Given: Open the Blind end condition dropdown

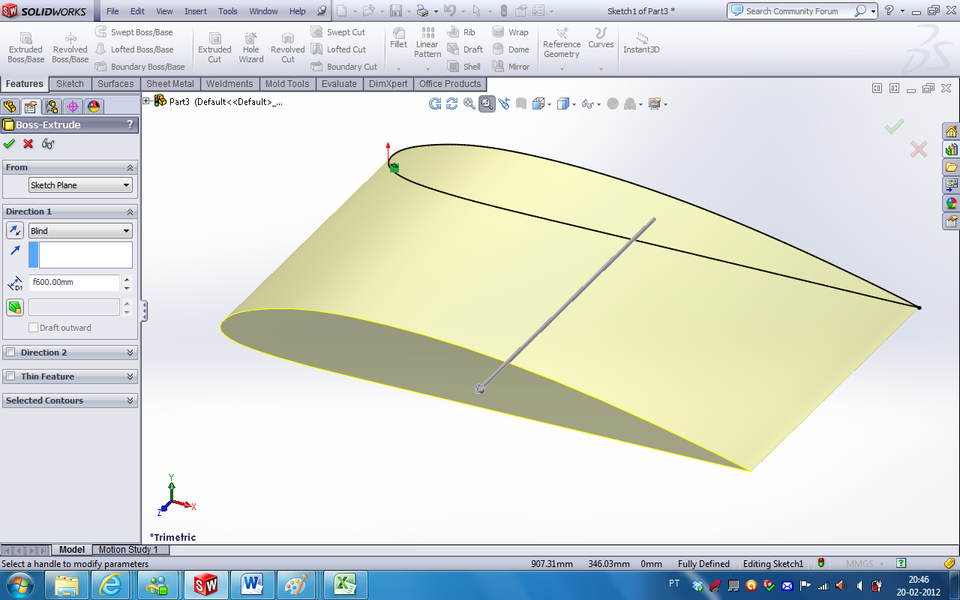Looking at the screenshot, I should coord(80,230).
